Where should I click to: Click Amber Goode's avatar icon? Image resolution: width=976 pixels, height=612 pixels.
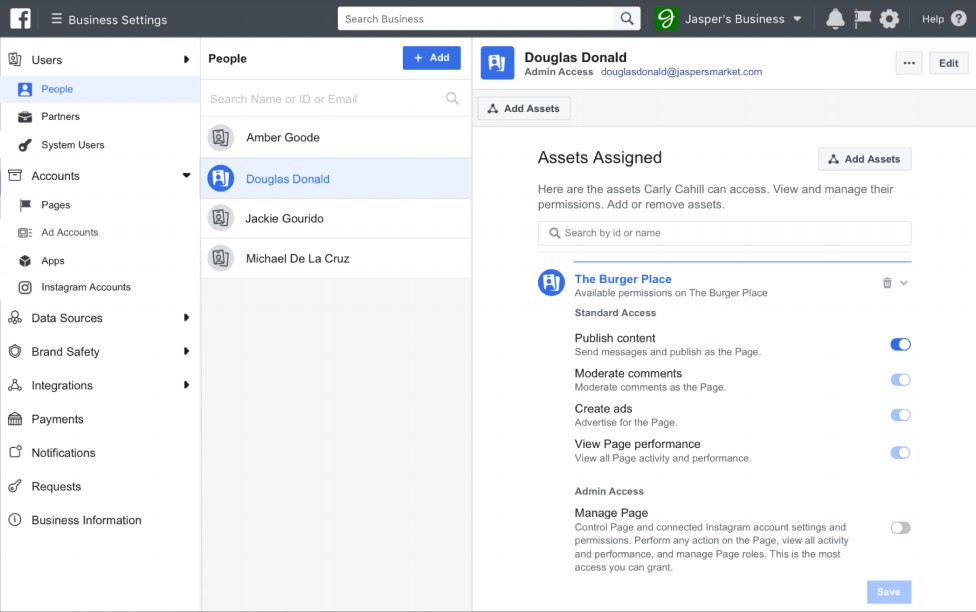pyautogui.click(x=220, y=137)
